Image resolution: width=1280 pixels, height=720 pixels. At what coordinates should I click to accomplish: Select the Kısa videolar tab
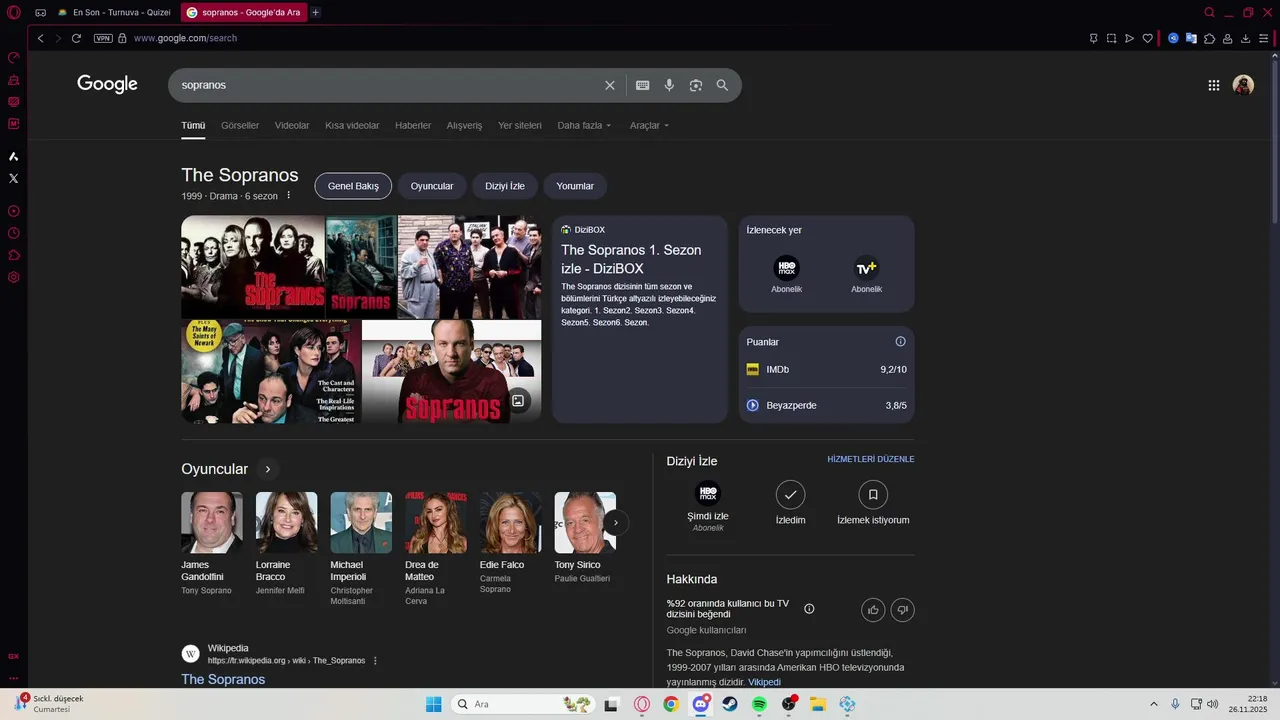pos(352,126)
